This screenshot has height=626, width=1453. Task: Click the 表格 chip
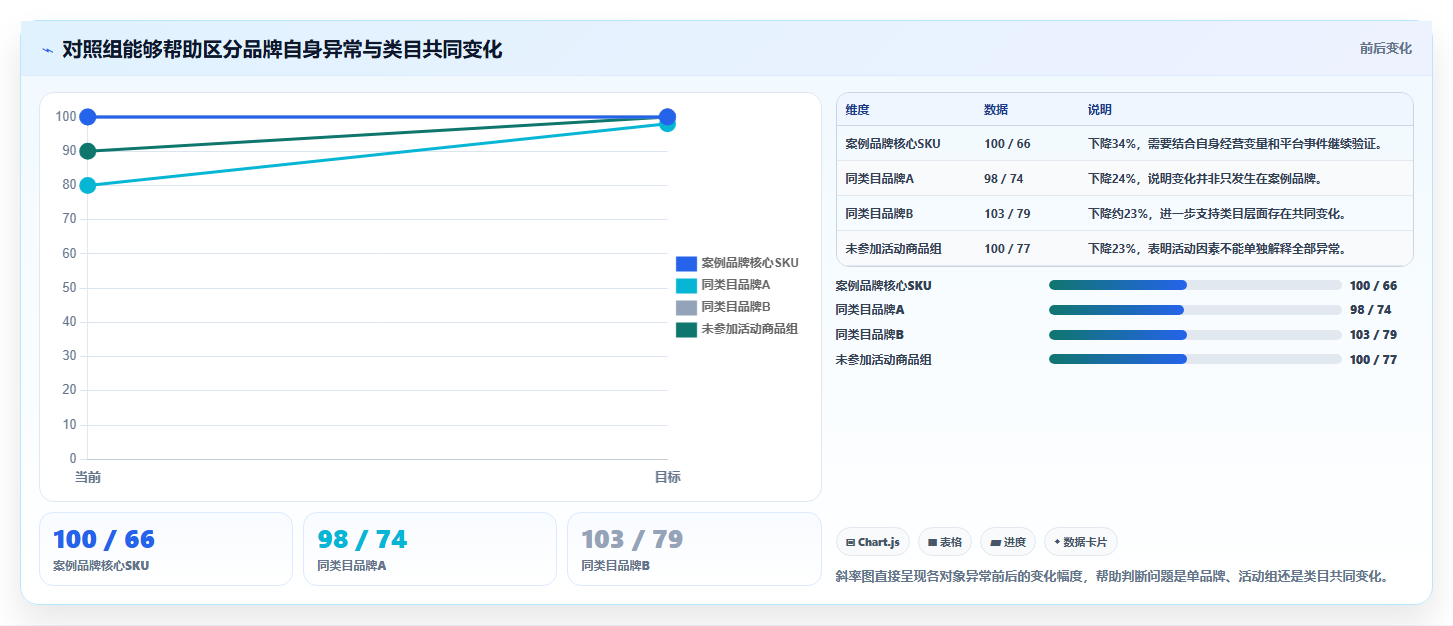point(944,542)
